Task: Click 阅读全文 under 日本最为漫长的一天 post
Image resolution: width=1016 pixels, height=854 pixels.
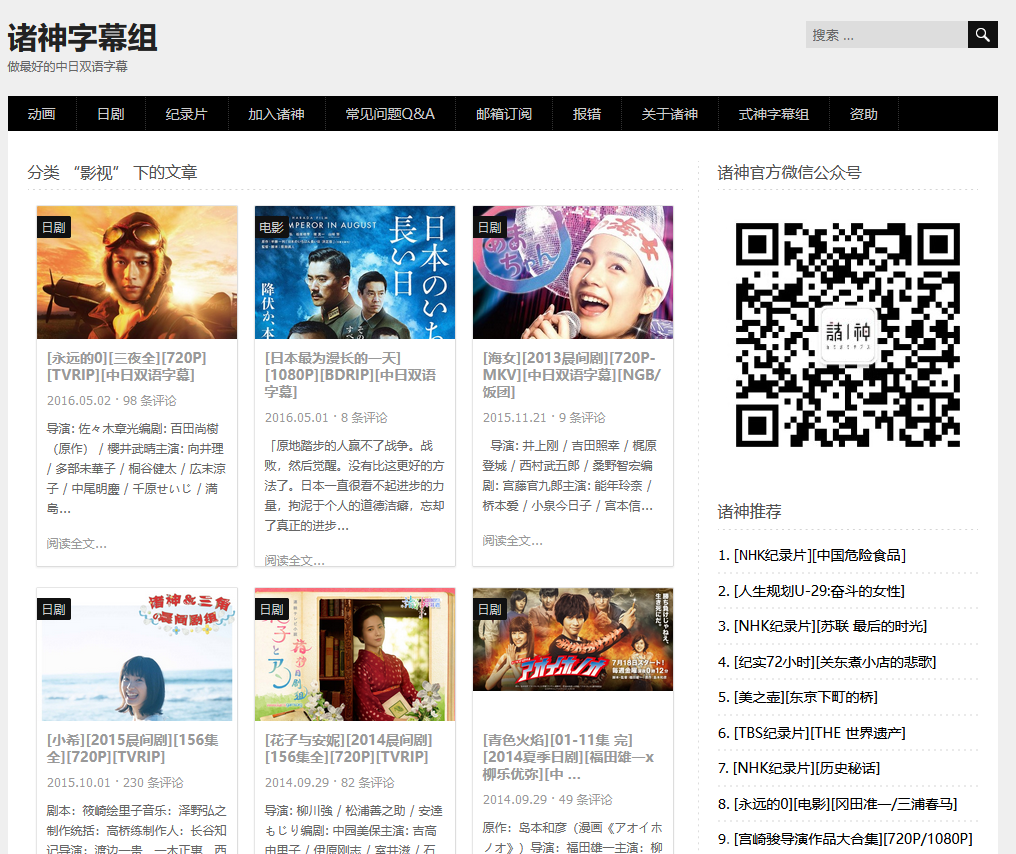Action: (294, 560)
